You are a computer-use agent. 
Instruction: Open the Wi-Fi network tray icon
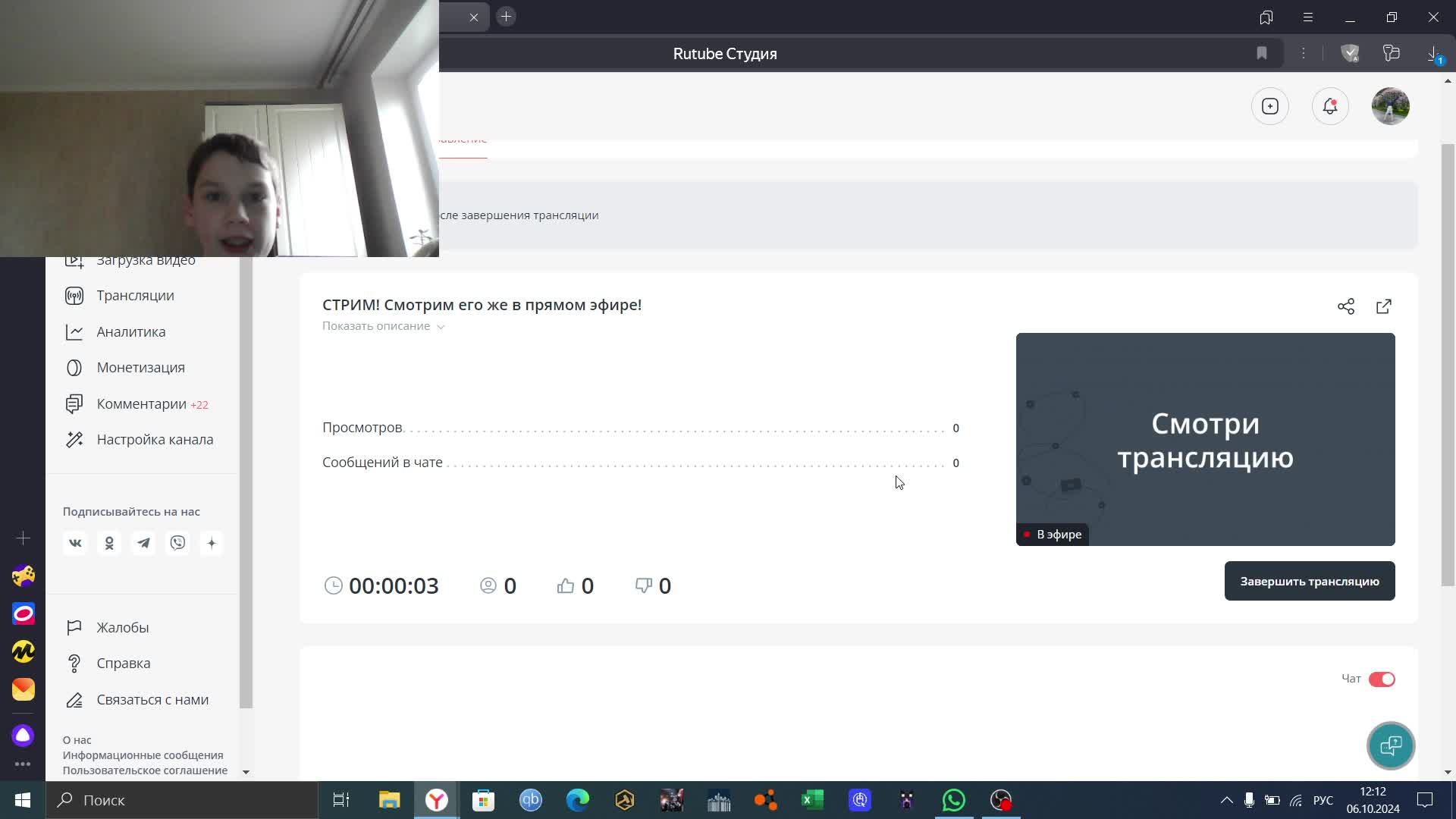point(1296,800)
